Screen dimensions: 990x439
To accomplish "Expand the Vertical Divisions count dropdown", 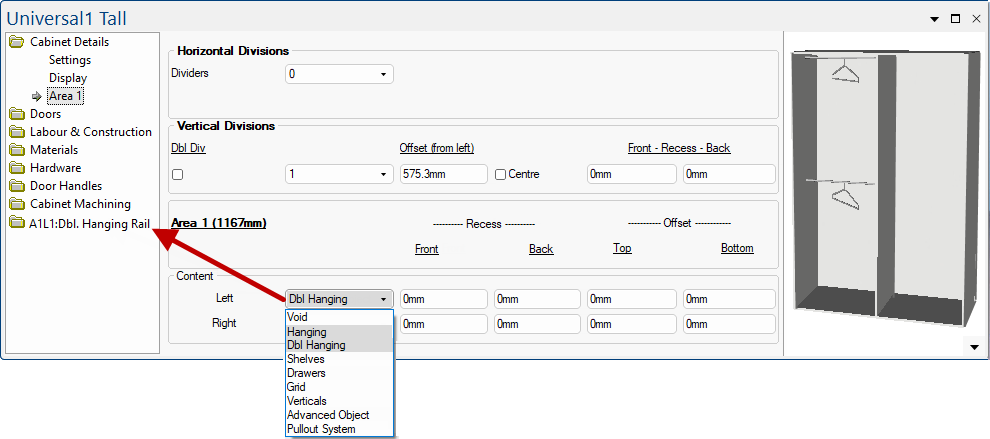I will tap(339, 174).
